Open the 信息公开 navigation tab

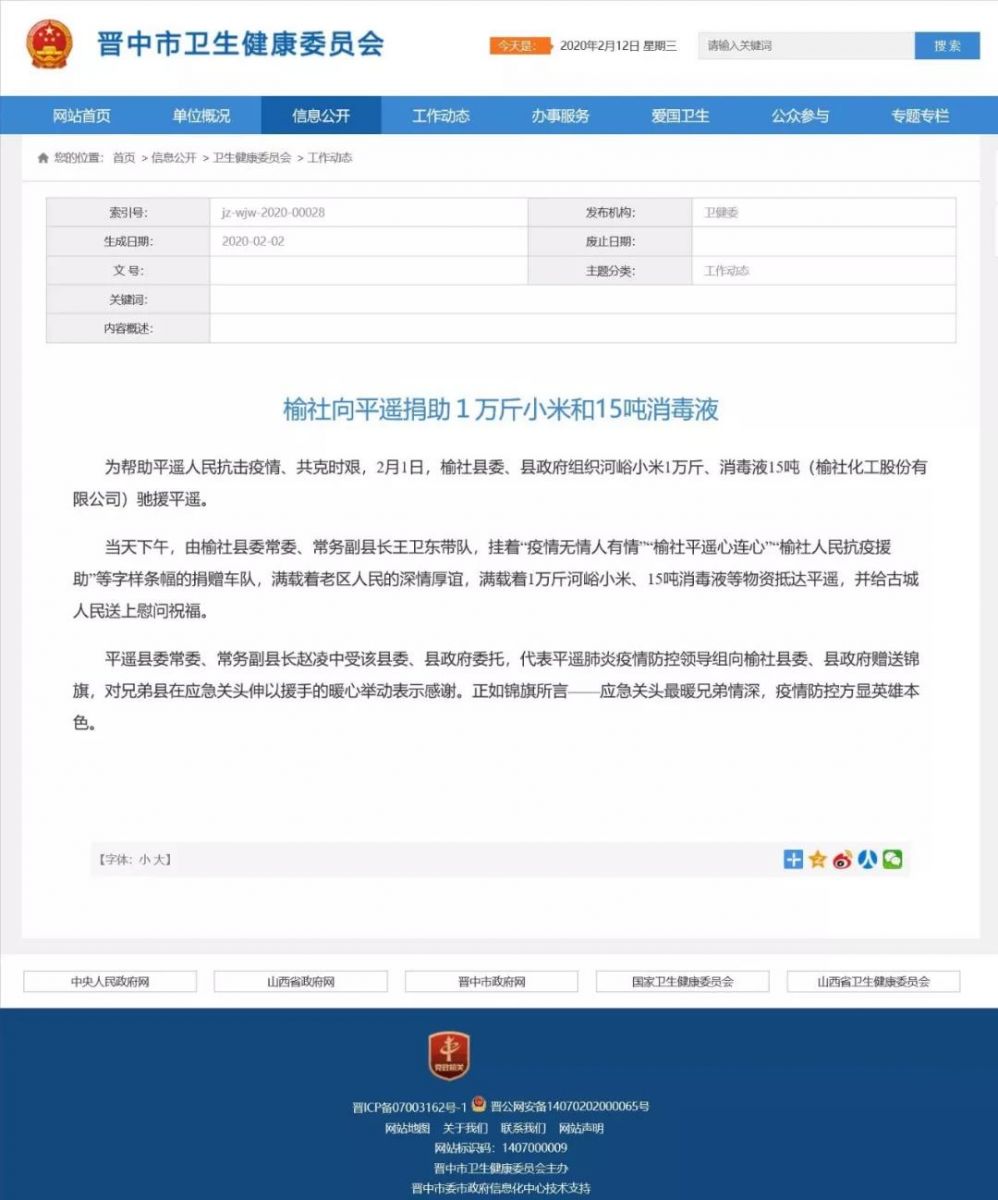pyautogui.click(x=321, y=116)
